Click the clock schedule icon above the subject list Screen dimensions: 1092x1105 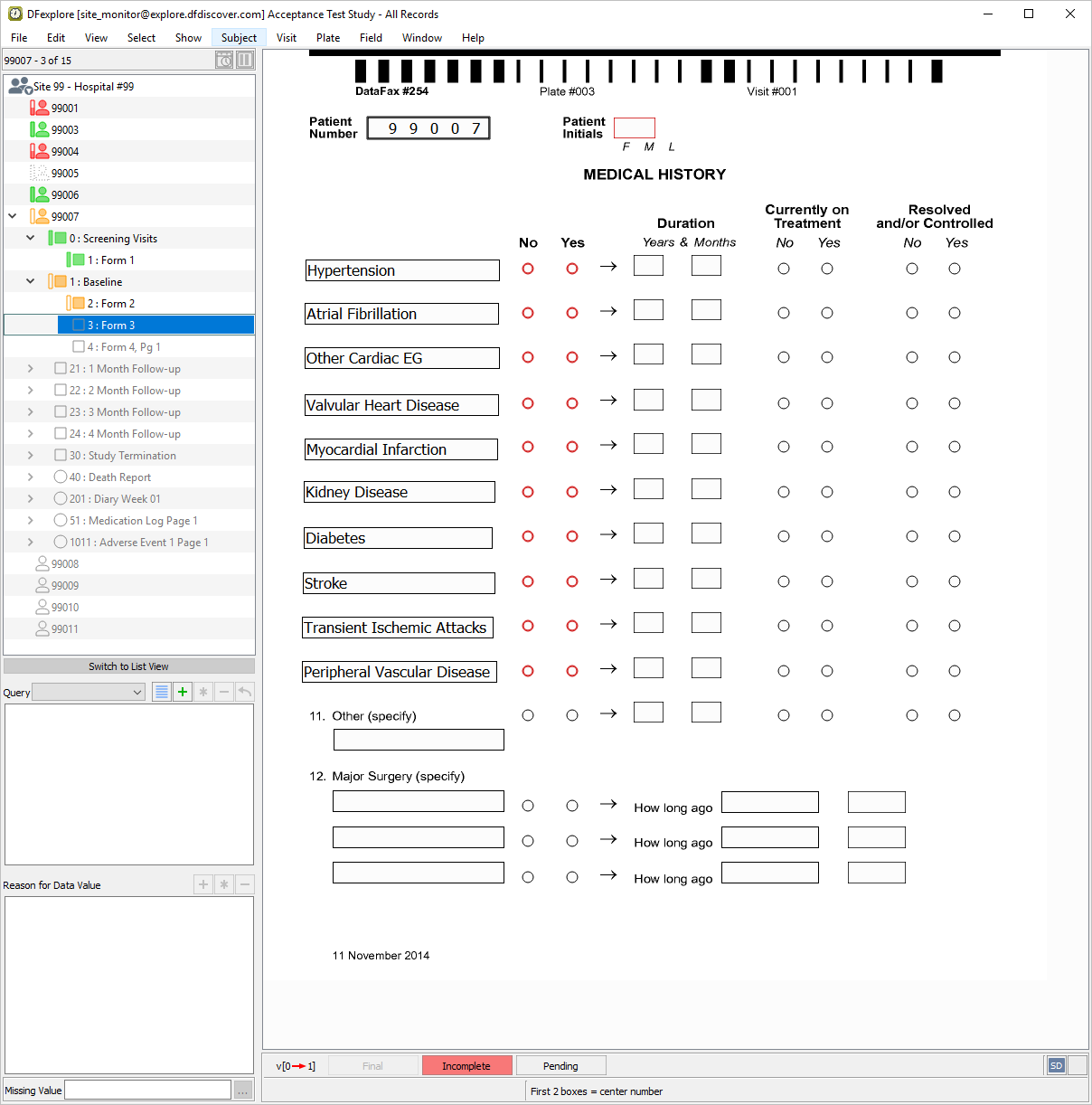pyautogui.click(x=224, y=61)
